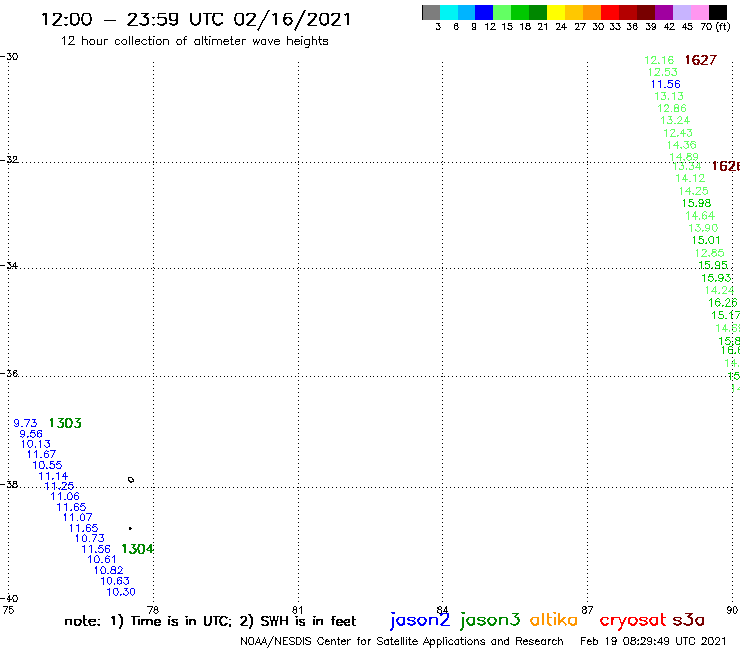Click the cyan swatch in the wave height legend
Viewport: 740px width, 650px height.
(x=449, y=12)
